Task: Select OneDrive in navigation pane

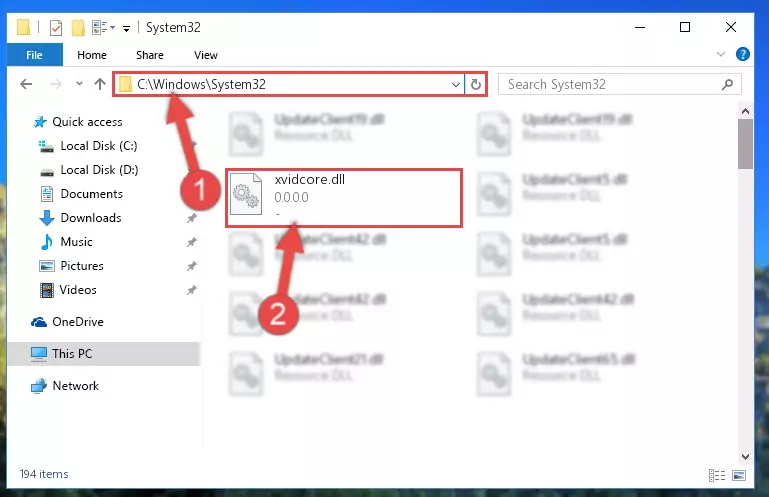Action: [78, 322]
